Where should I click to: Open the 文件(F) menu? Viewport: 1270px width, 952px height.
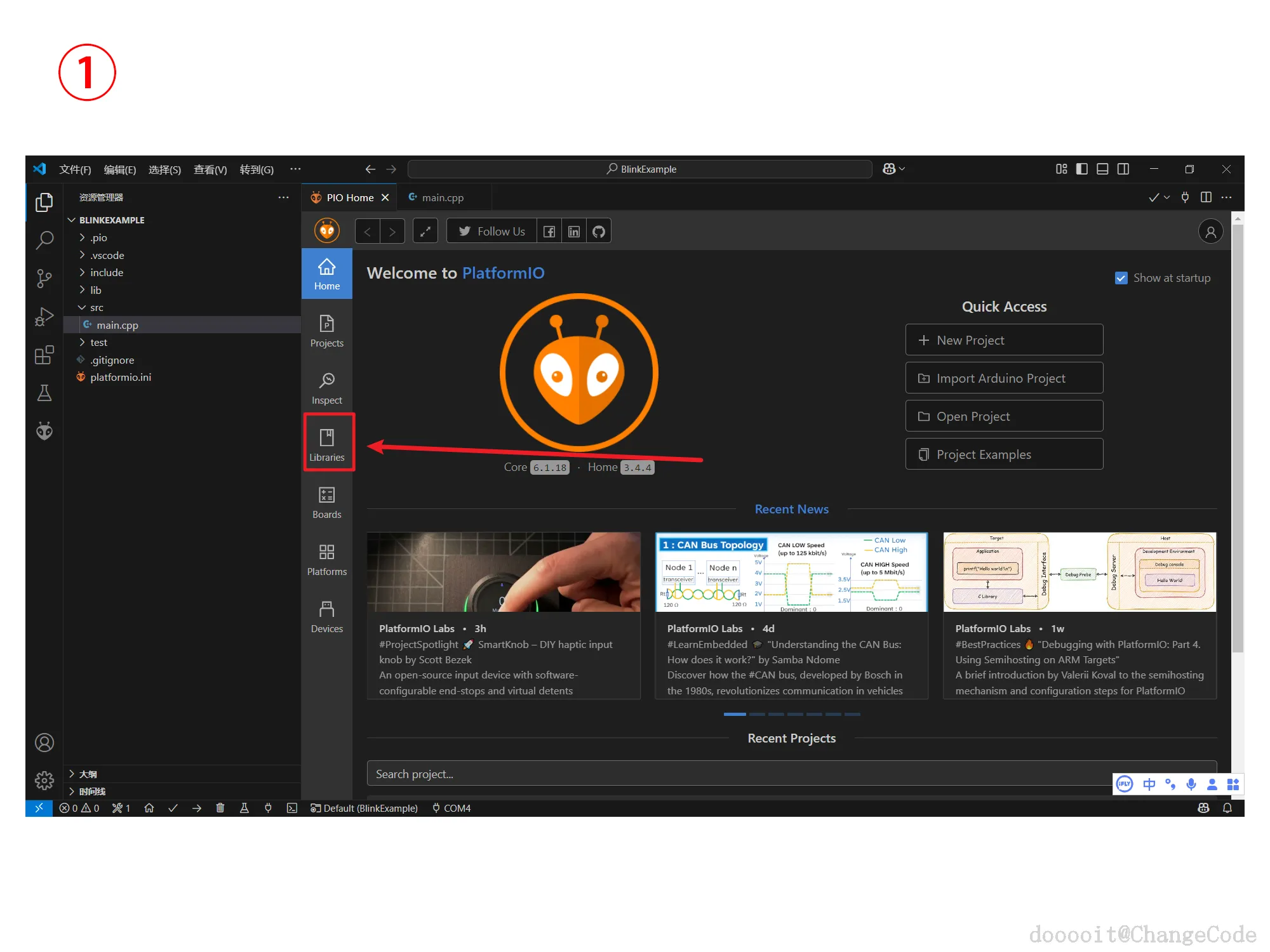[74, 169]
